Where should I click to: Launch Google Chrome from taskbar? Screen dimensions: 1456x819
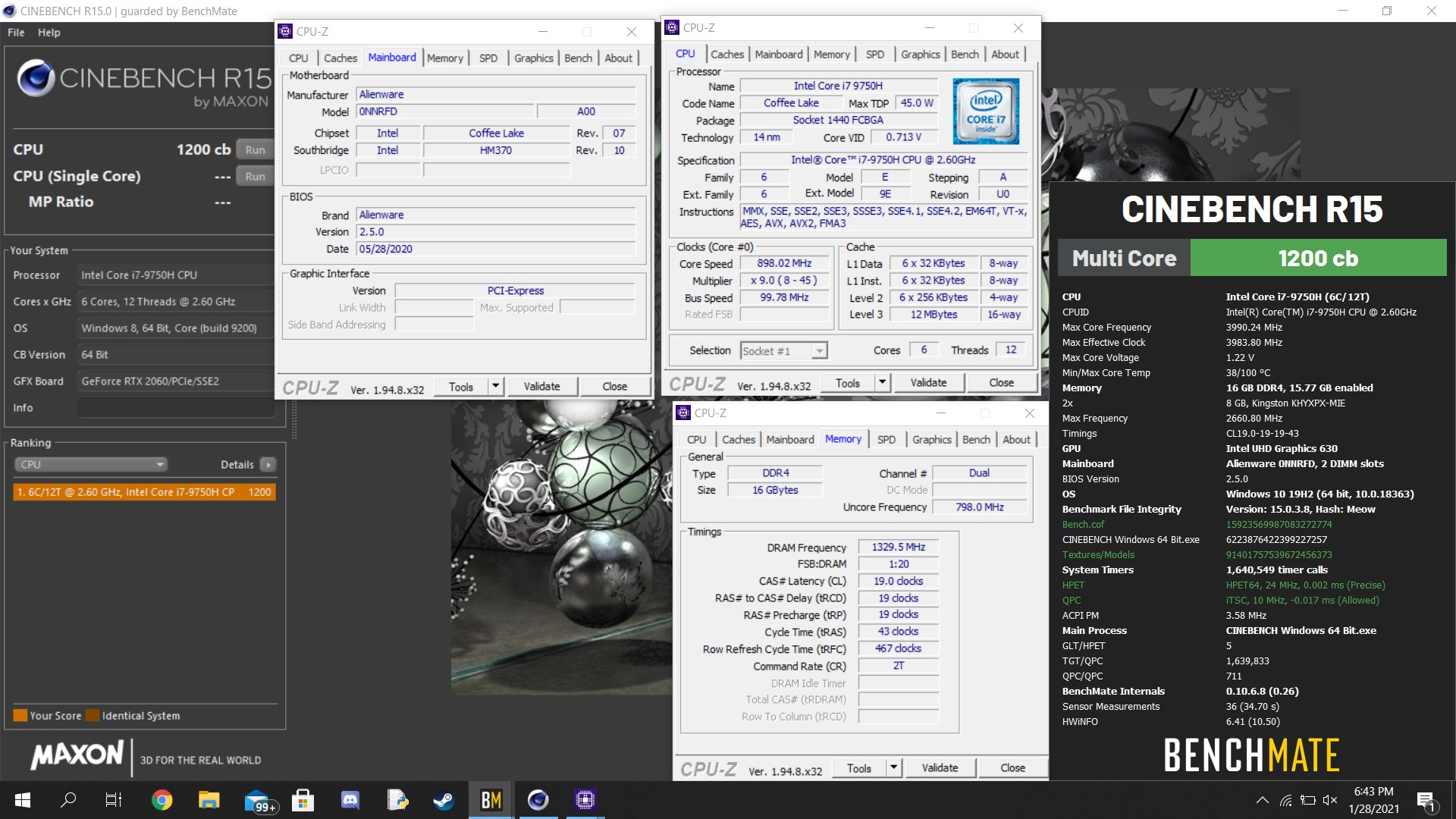(162, 800)
